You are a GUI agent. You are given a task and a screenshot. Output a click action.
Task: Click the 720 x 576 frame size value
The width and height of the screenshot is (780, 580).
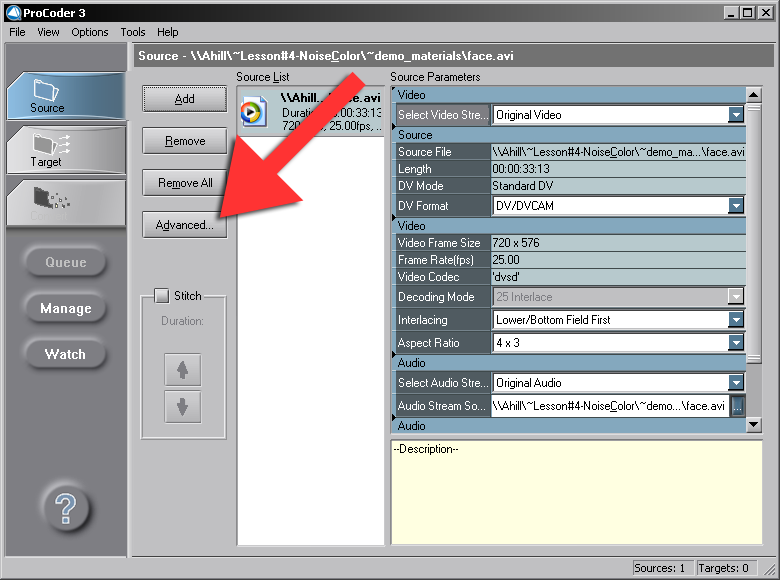coord(618,243)
